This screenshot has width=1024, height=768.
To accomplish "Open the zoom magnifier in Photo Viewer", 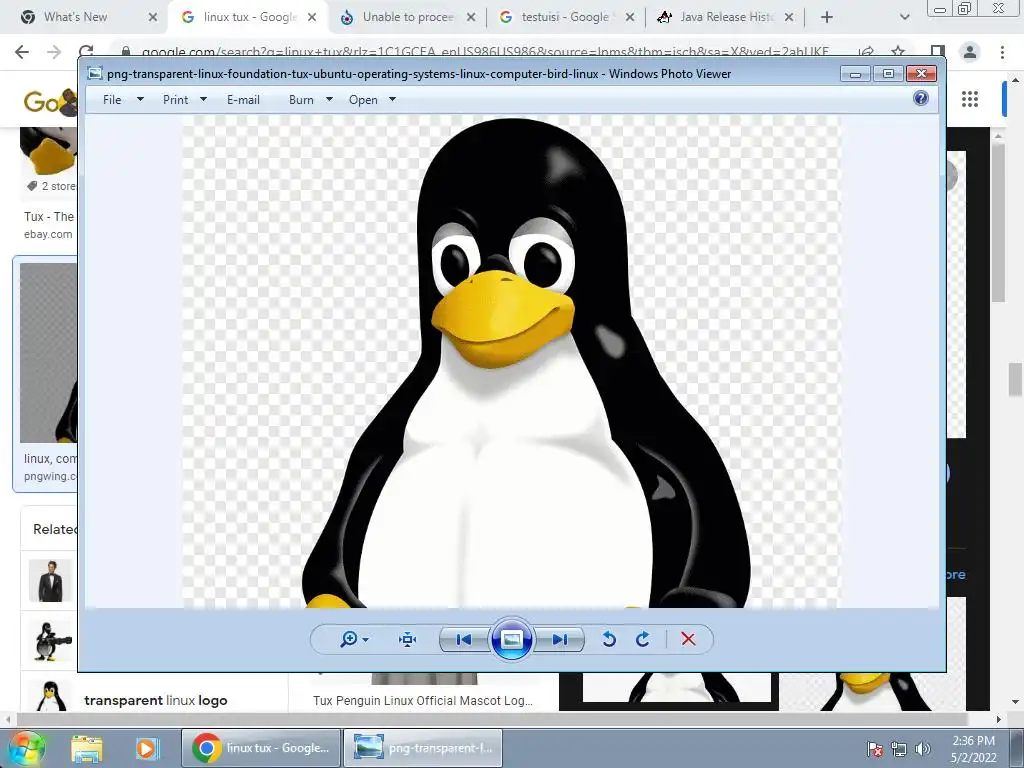I will (x=349, y=639).
